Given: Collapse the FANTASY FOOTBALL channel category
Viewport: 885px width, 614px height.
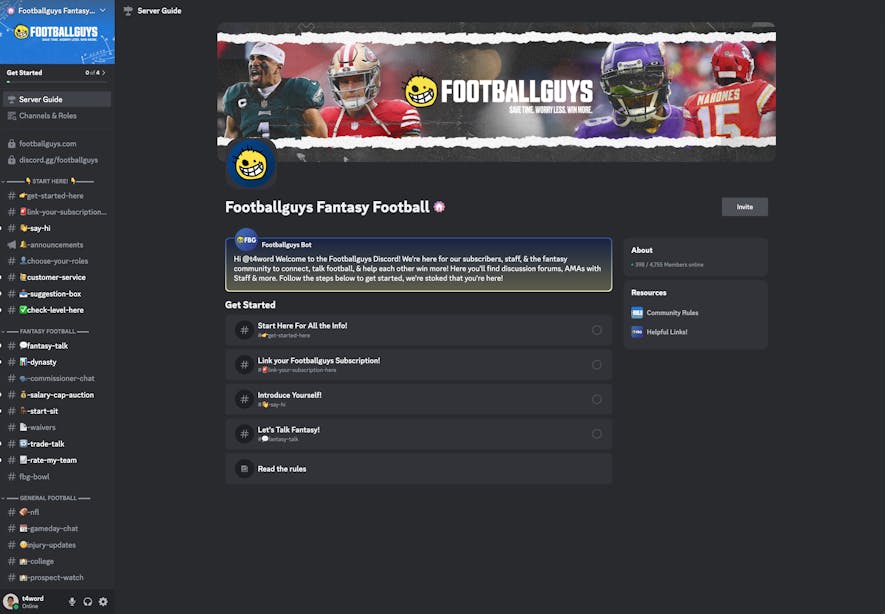Looking at the screenshot, I should (x=47, y=331).
